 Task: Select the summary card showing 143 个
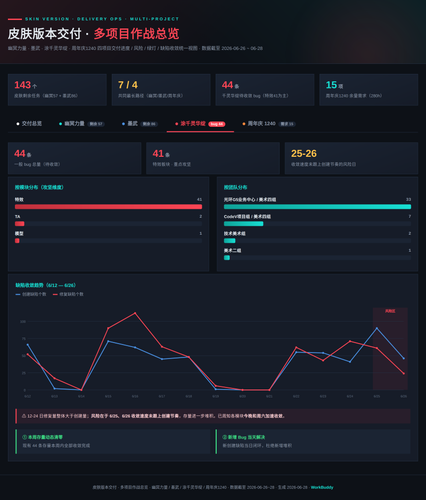click(57, 90)
